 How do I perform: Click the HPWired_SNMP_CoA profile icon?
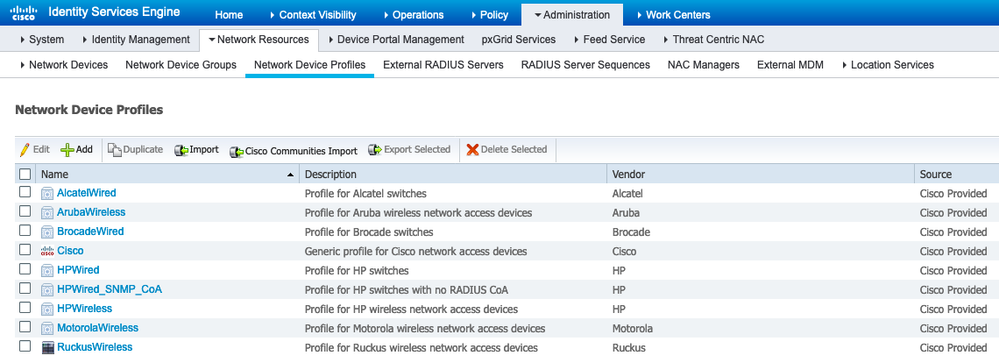[x=47, y=290]
